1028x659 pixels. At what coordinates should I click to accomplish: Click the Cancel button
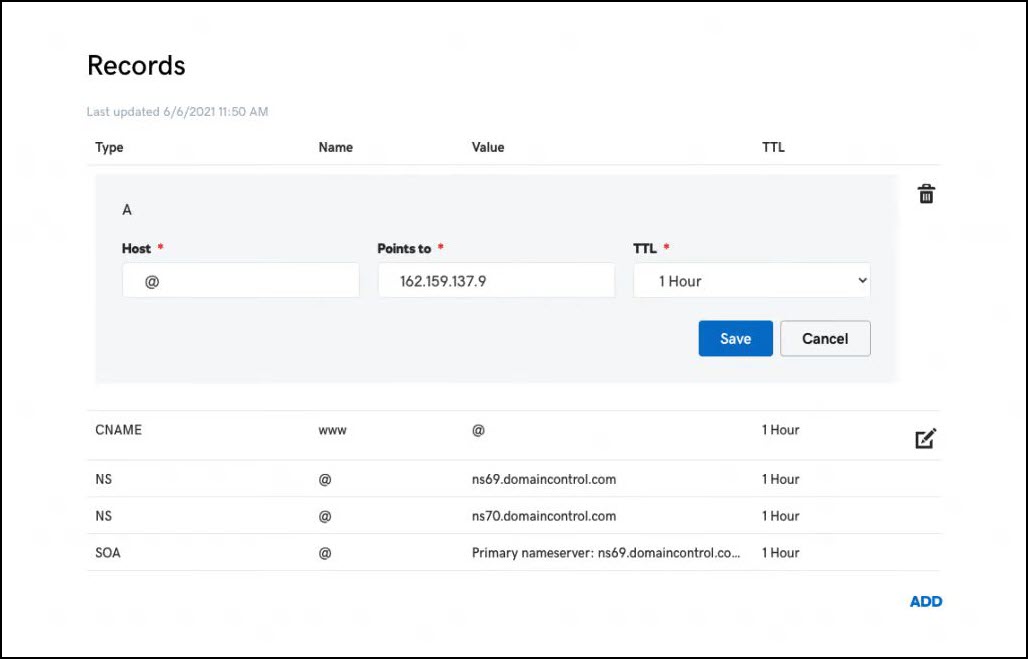825,338
